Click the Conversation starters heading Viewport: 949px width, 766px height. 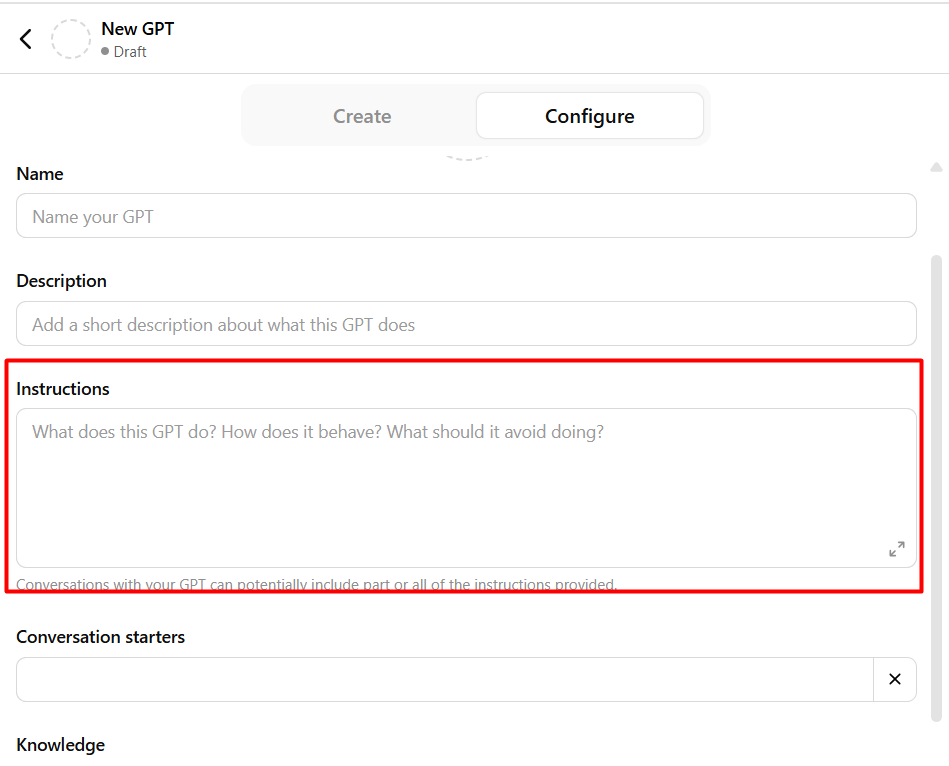pos(100,637)
